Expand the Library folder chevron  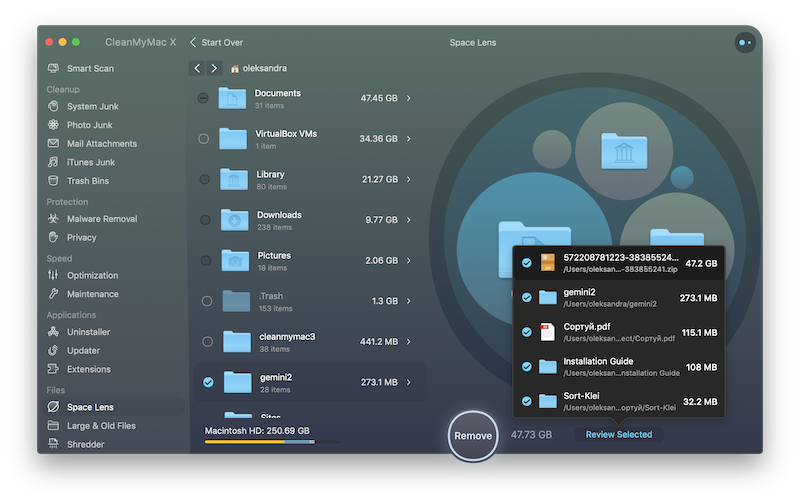pos(409,179)
